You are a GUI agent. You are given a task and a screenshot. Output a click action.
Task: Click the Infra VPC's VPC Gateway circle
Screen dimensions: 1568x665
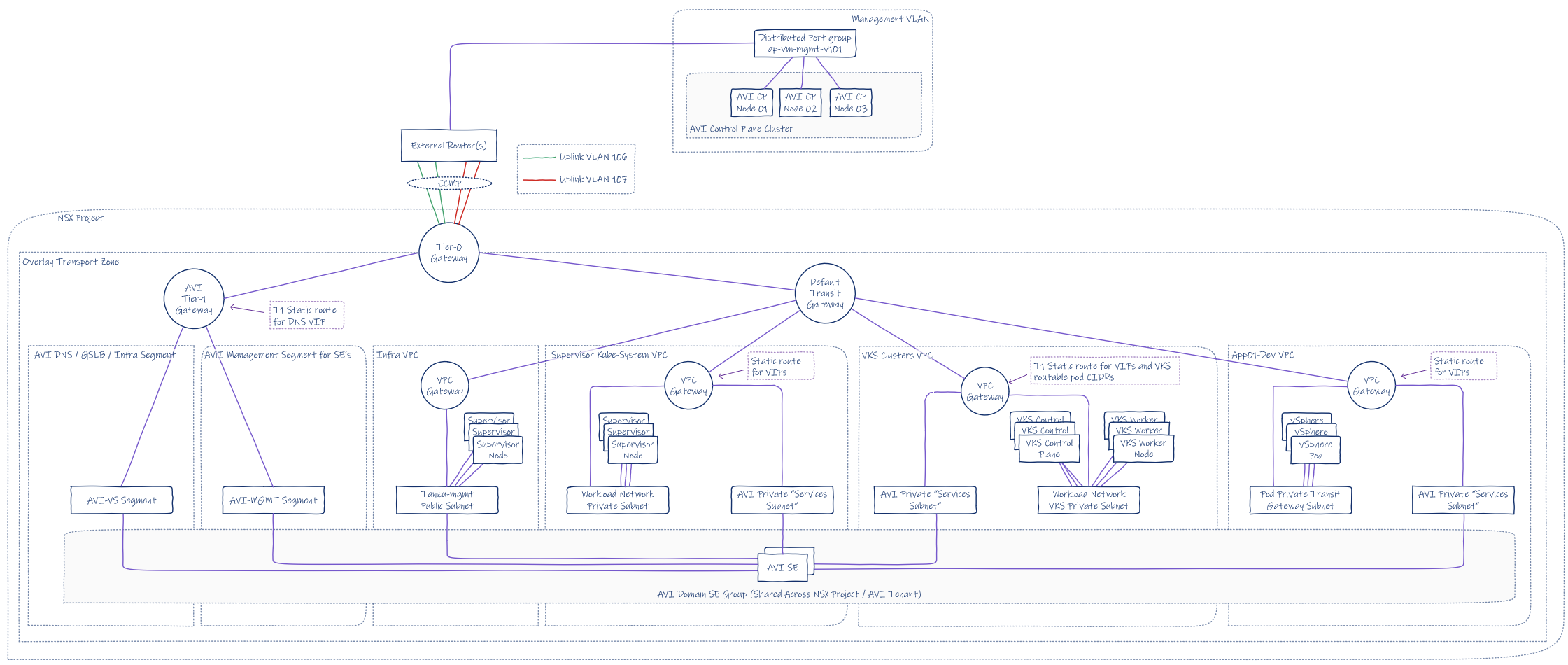click(x=444, y=386)
